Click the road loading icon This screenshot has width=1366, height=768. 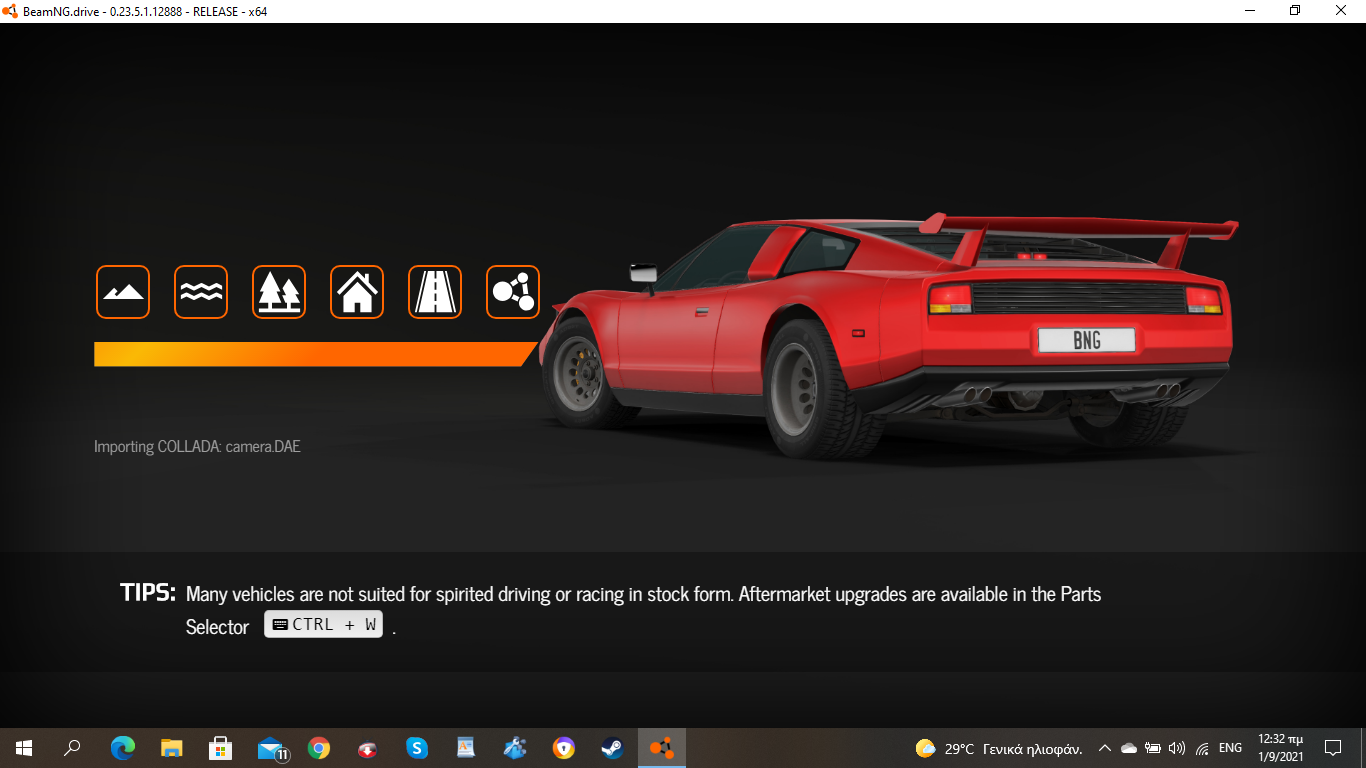pyautogui.click(x=435, y=292)
